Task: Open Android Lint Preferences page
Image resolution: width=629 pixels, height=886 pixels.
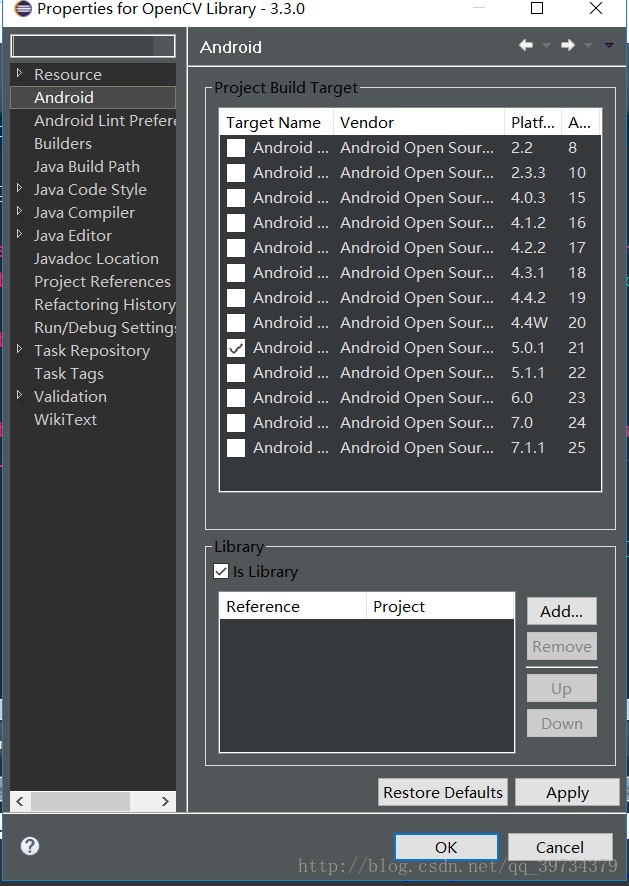Action: [105, 120]
